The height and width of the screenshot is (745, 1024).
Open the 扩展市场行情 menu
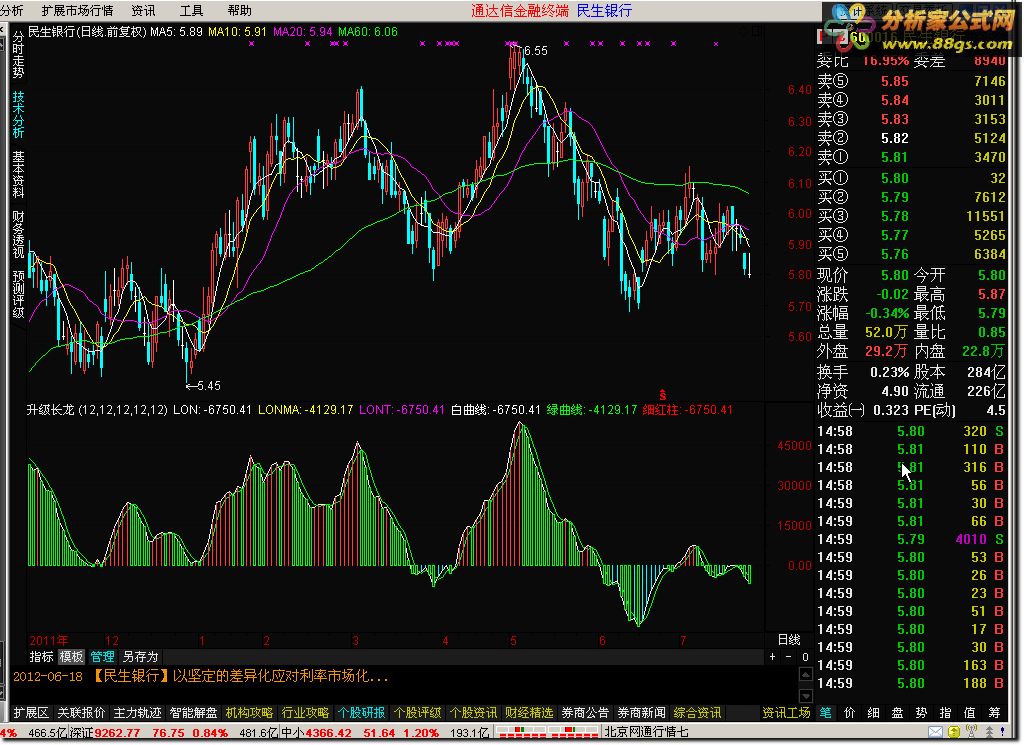pyautogui.click(x=77, y=10)
